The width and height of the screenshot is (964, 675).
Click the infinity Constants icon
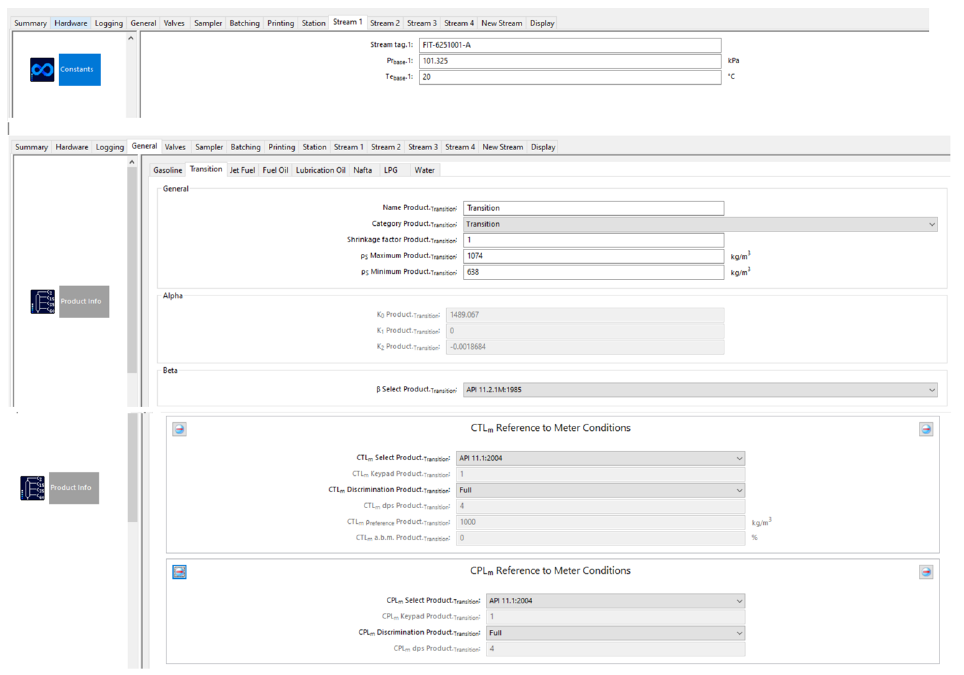[42, 69]
